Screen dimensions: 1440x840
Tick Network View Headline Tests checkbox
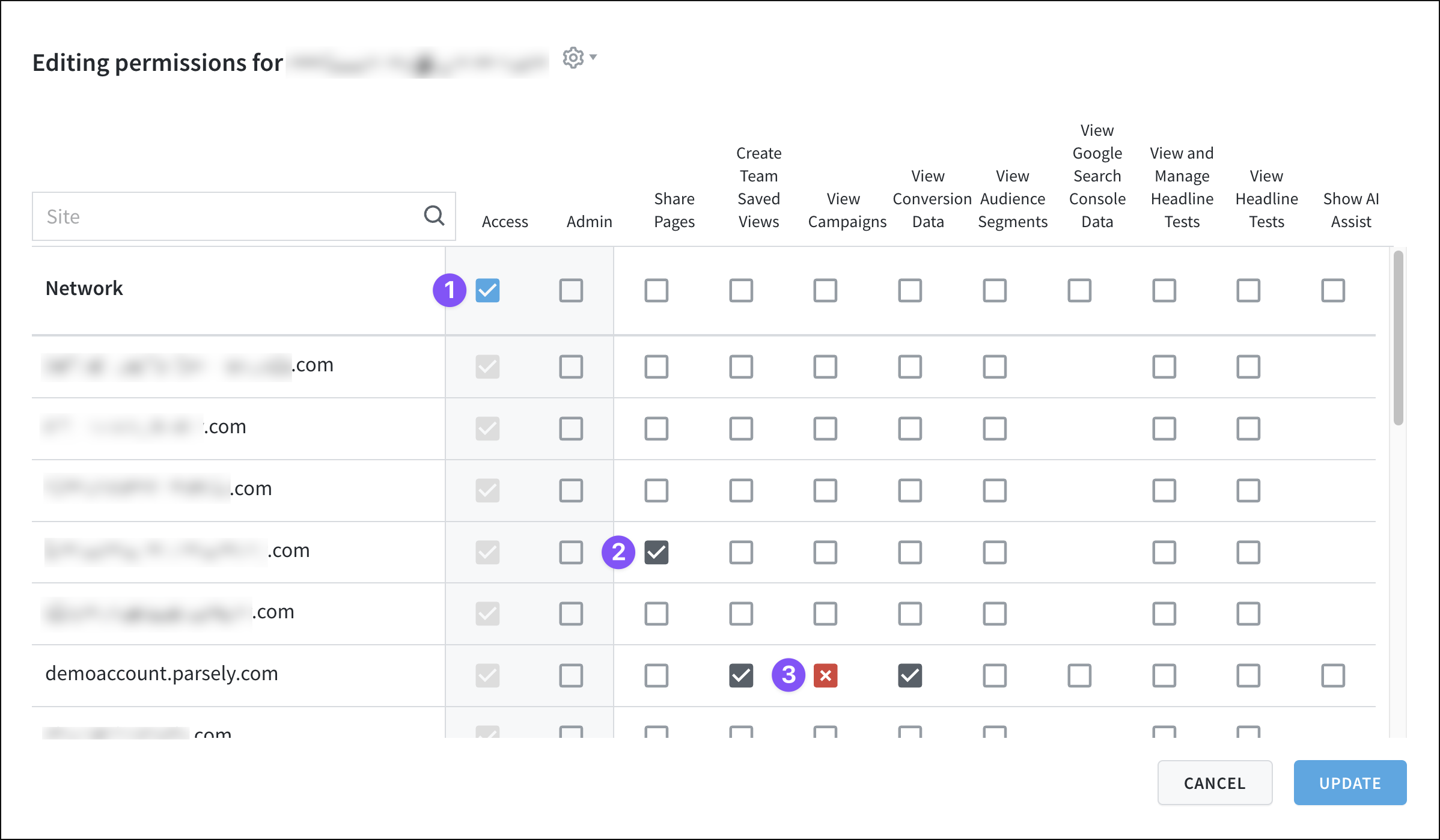click(x=1248, y=290)
